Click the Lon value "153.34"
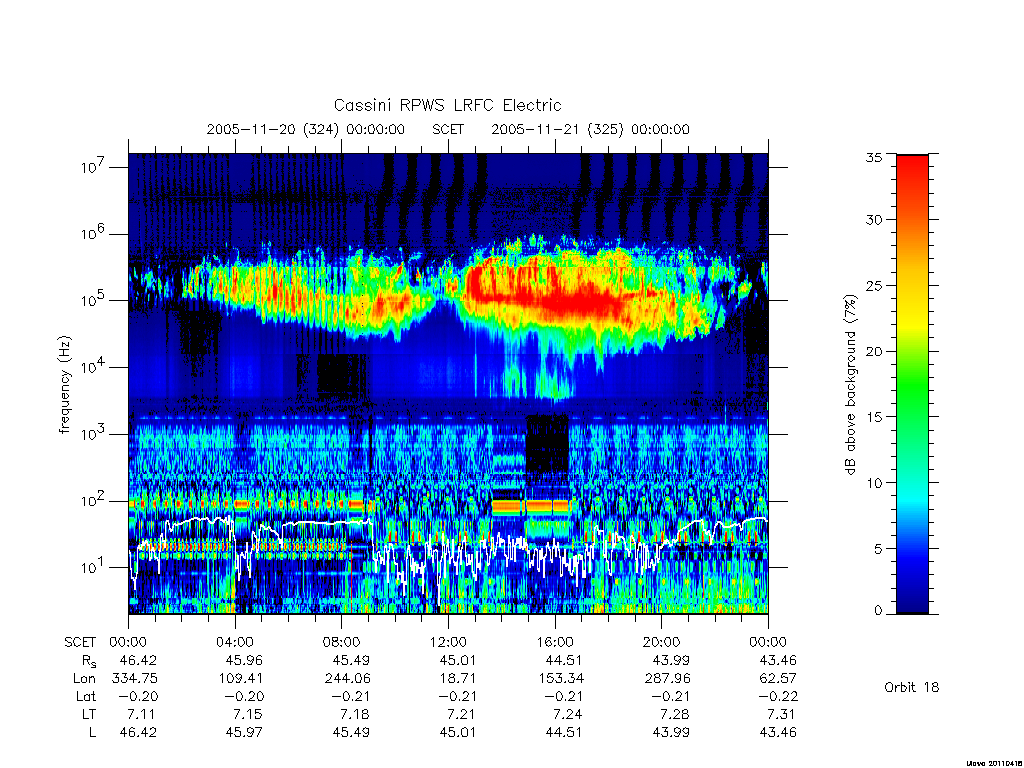 pos(560,679)
